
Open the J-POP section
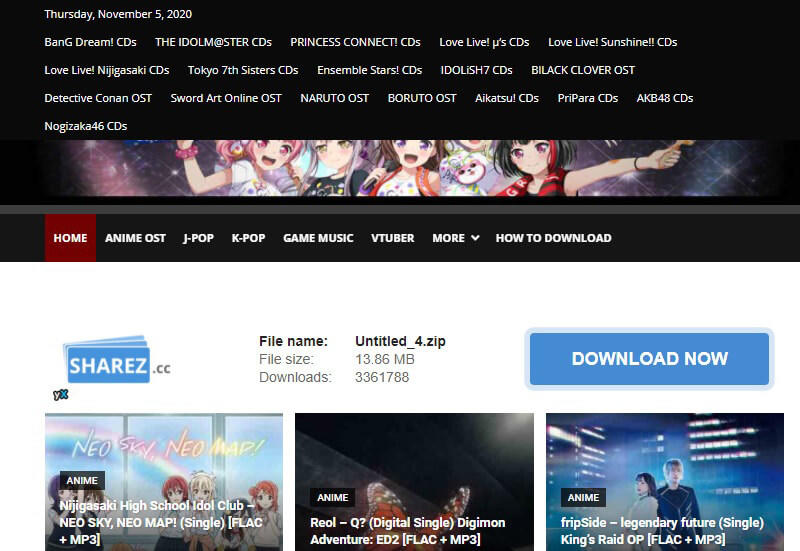(x=198, y=238)
